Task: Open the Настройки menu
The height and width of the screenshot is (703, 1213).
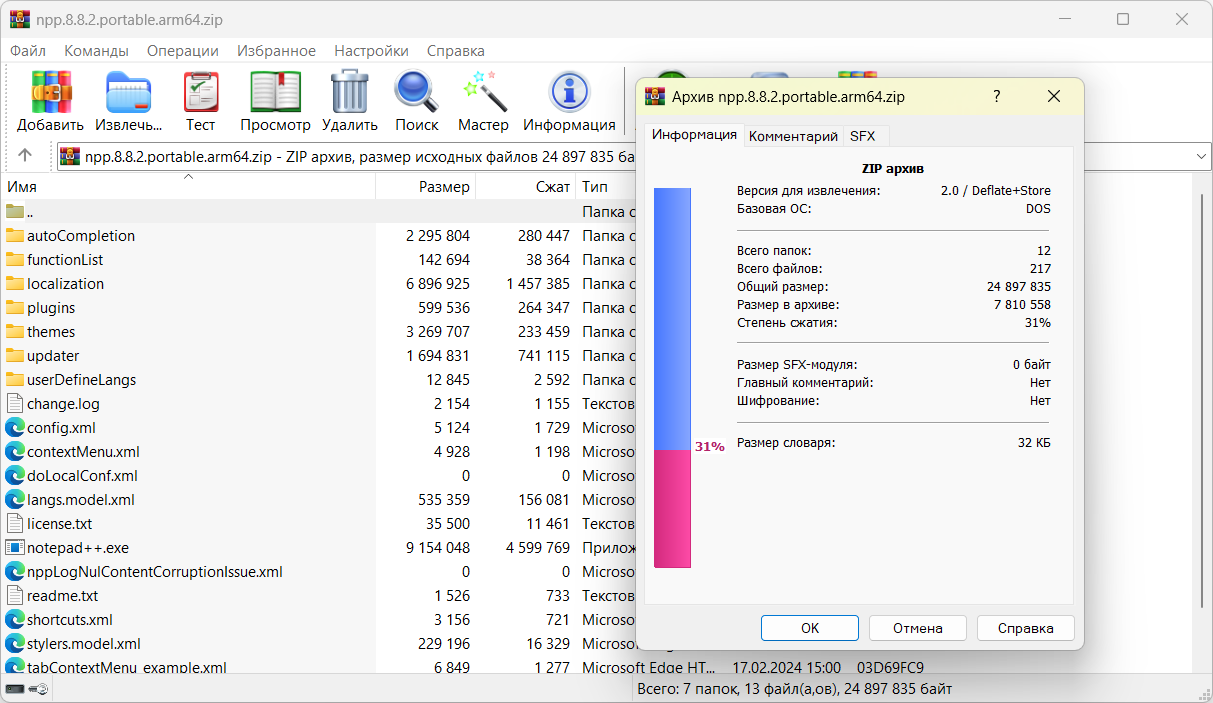Action: coord(371,51)
